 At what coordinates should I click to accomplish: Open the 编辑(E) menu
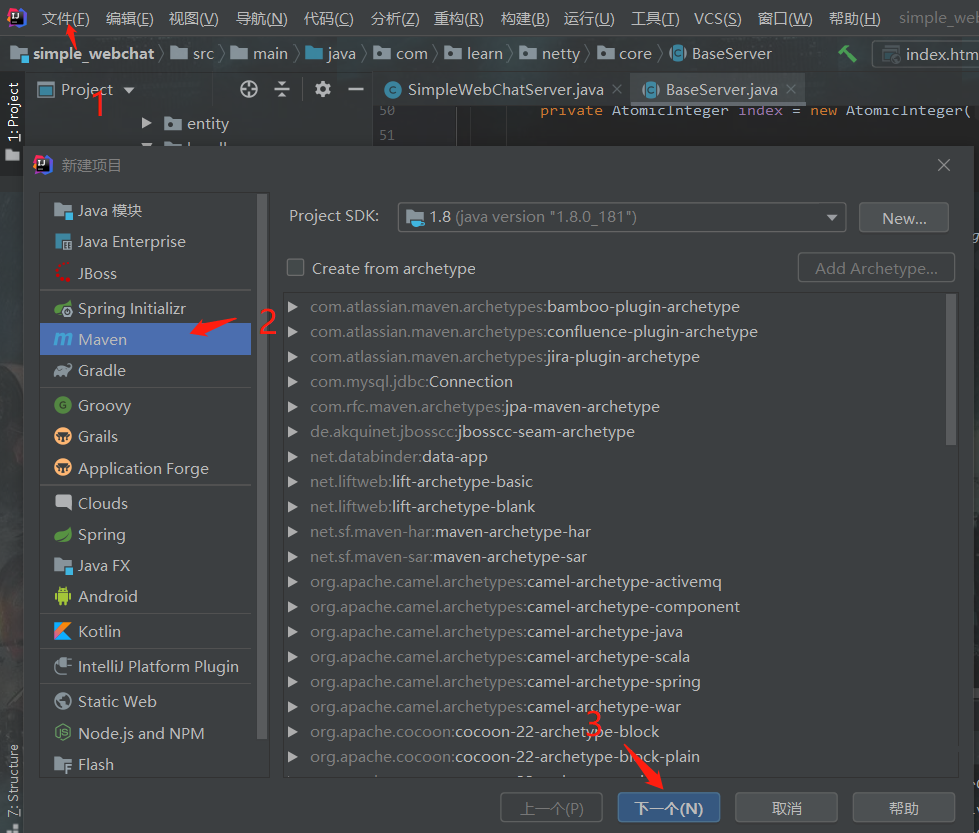click(129, 19)
